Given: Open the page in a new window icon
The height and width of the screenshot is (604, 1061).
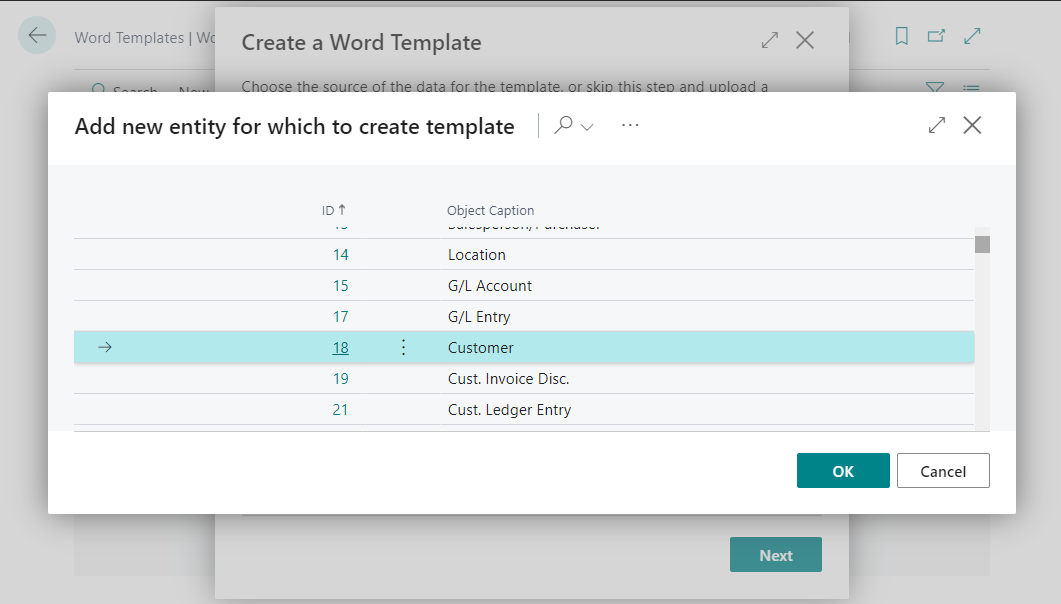Looking at the screenshot, I should pyautogui.click(x=936, y=35).
